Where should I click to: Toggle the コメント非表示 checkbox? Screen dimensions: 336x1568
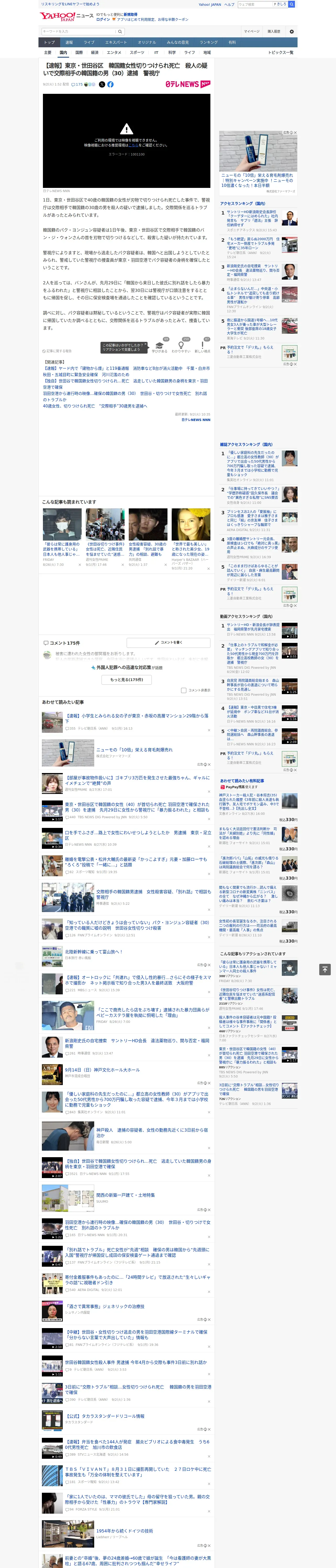point(183,690)
